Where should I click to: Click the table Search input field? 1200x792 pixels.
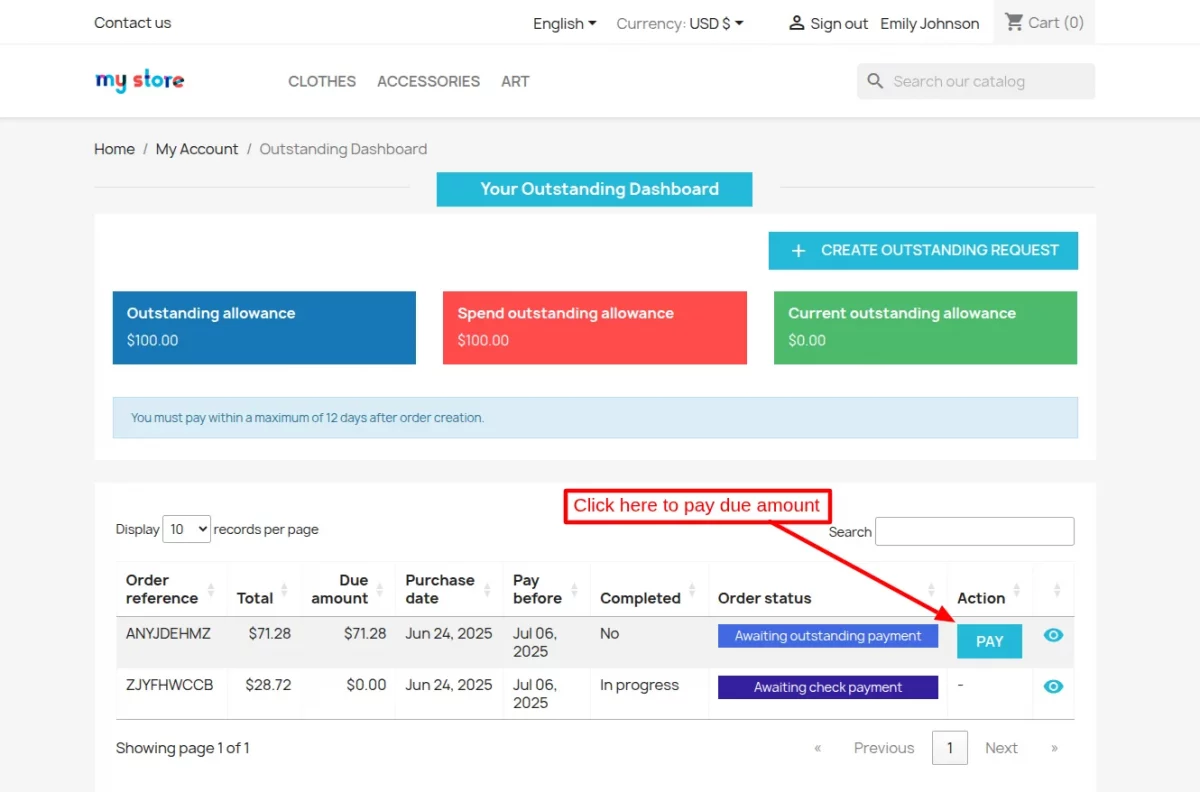[975, 531]
